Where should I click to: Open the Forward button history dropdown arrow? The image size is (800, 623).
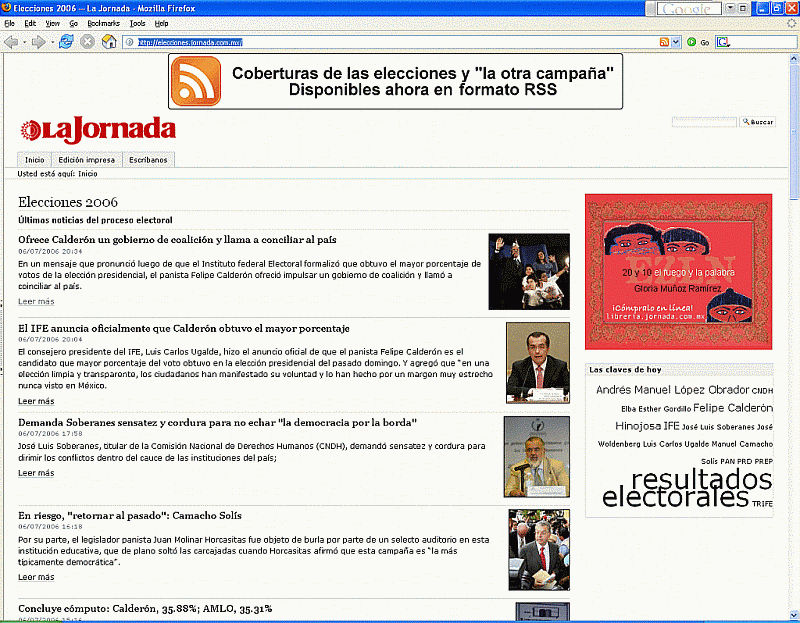pos(52,42)
